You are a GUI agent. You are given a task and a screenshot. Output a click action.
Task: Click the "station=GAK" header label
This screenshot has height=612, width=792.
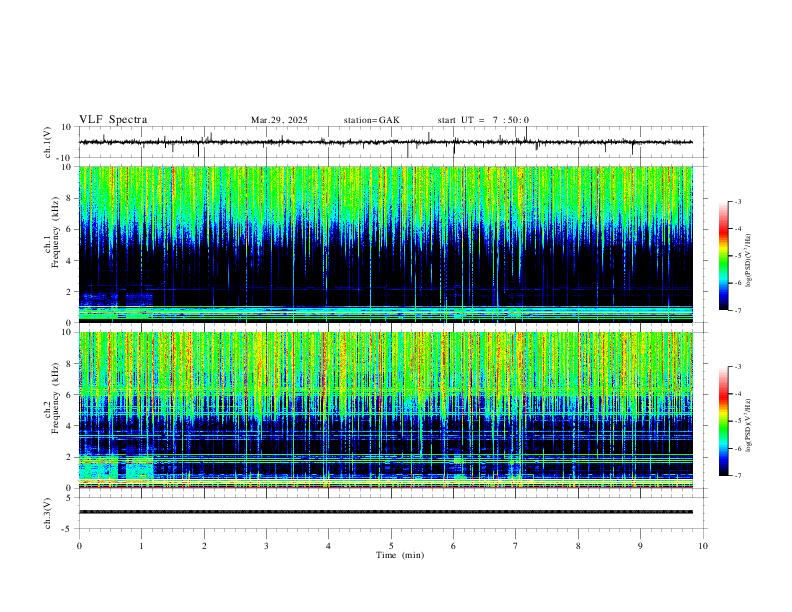[x=371, y=120]
